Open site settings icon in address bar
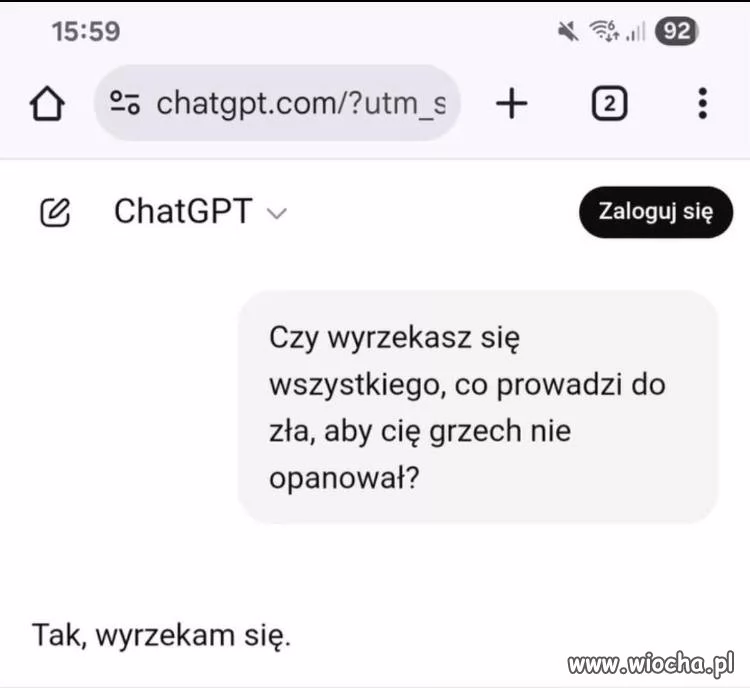Image resolution: width=750 pixels, height=688 pixels. 125,103
